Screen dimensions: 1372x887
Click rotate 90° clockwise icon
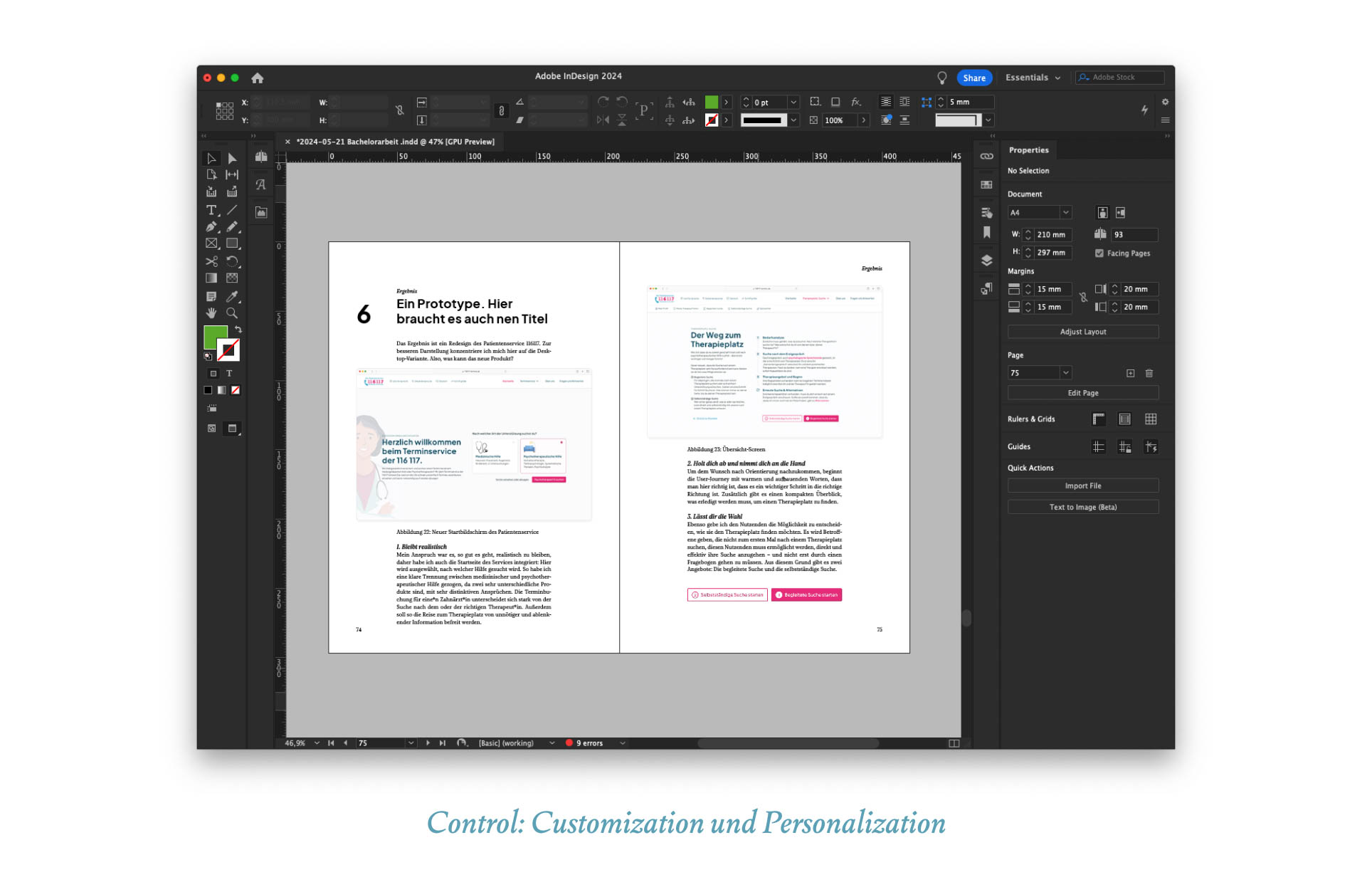(x=603, y=103)
